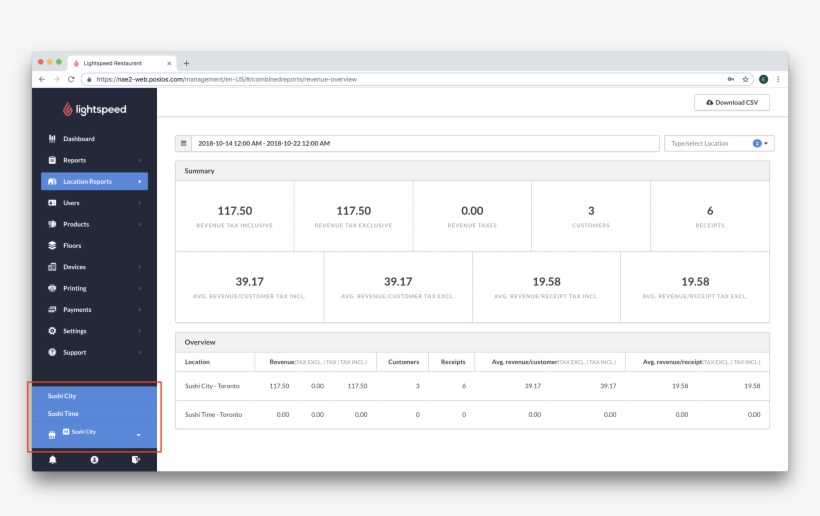The height and width of the screenshot is (516, 820).
Task: Click the Location Reports building icon
Action: coord(52,181)
